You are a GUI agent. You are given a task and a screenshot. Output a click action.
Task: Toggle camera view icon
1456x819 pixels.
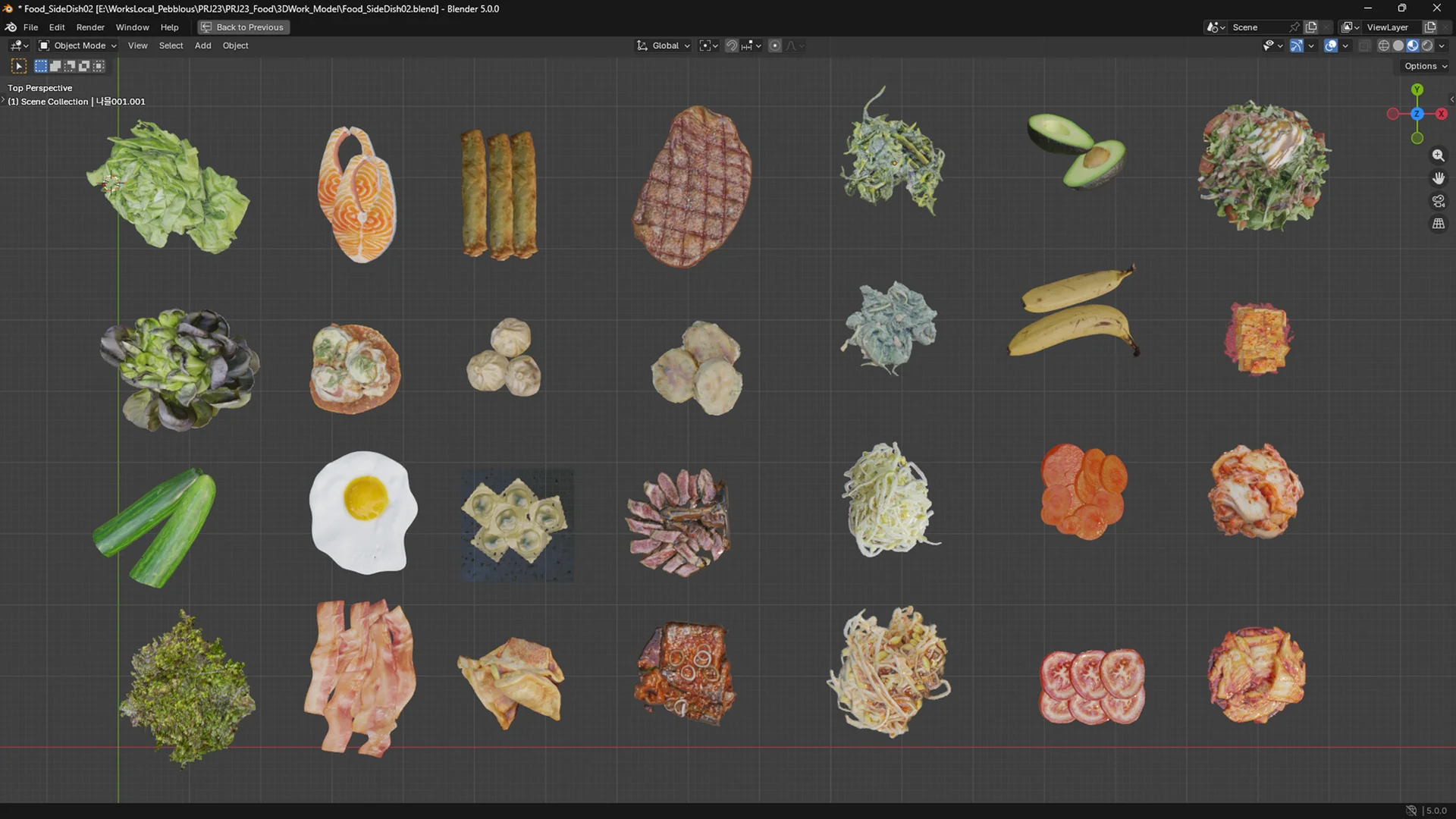(1438, 201)
